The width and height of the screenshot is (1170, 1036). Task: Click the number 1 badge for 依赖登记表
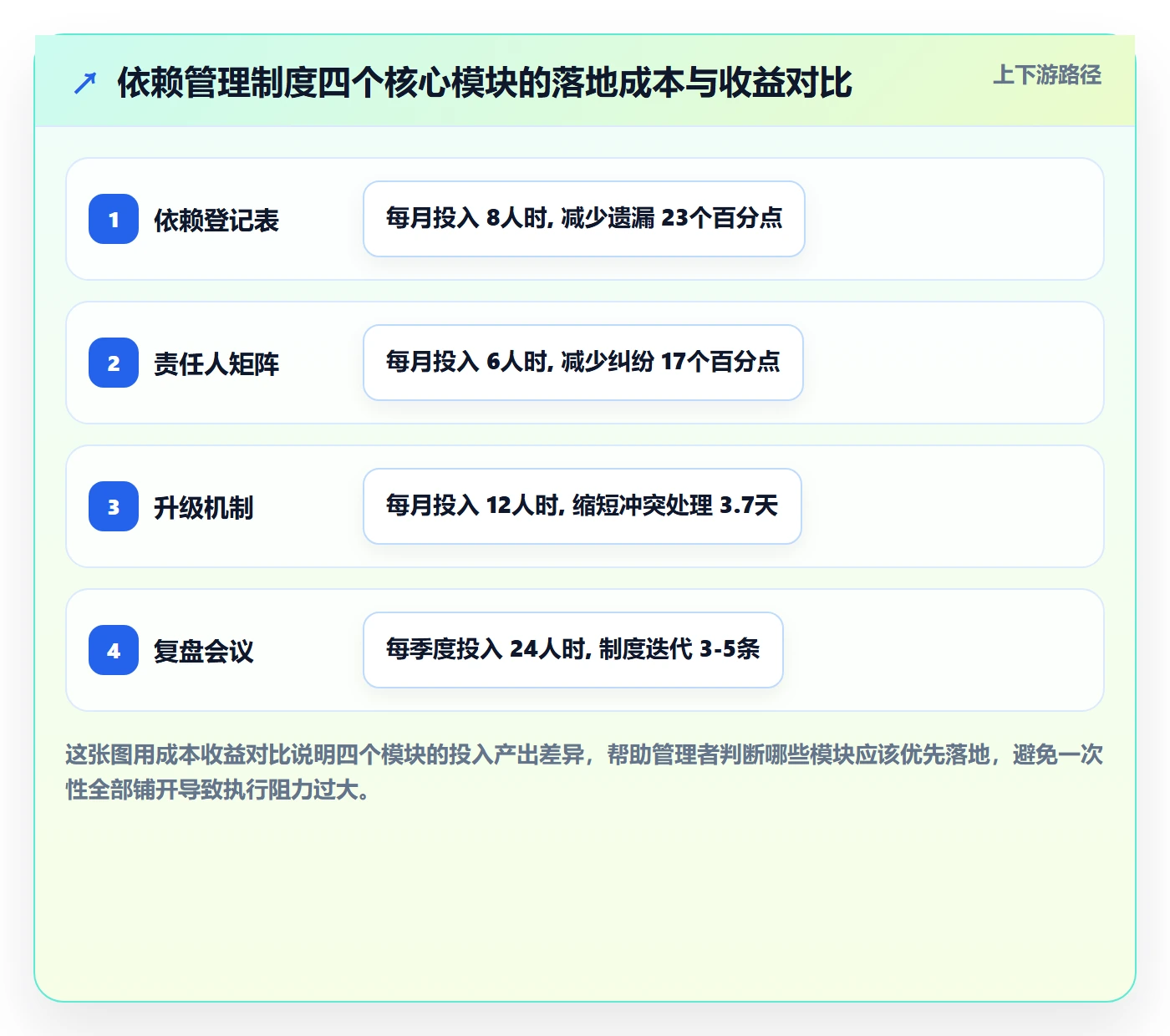pyautogui.click(x=114, y=219)
